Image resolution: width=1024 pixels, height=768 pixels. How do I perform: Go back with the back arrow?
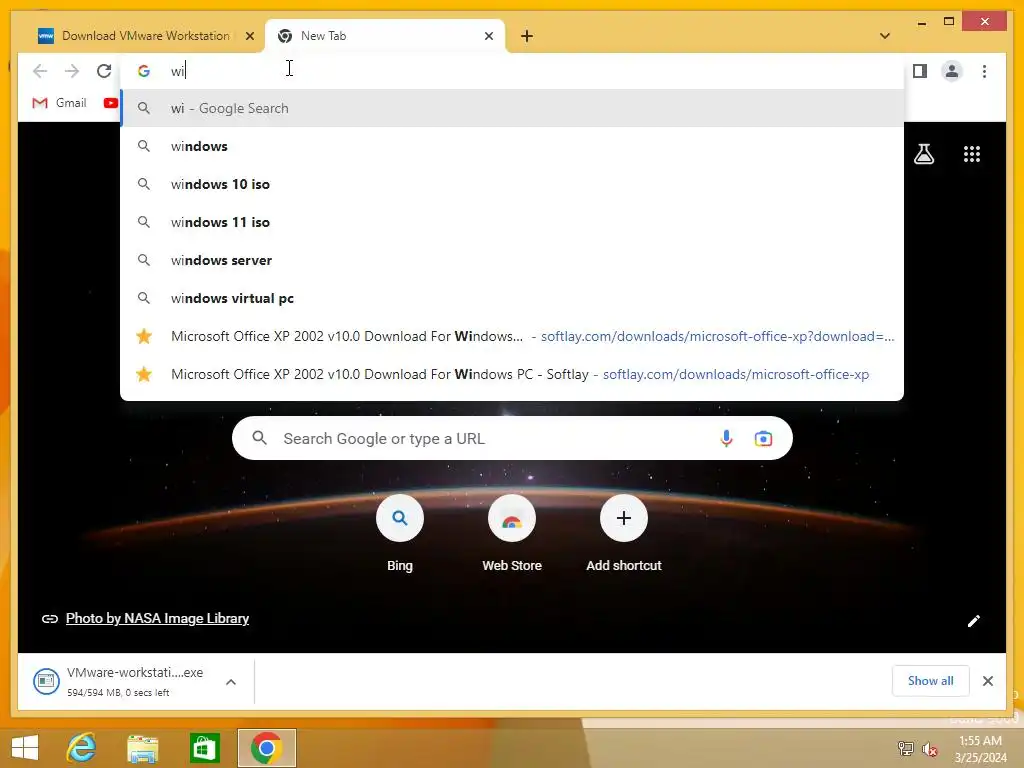[x=40, y=71]
